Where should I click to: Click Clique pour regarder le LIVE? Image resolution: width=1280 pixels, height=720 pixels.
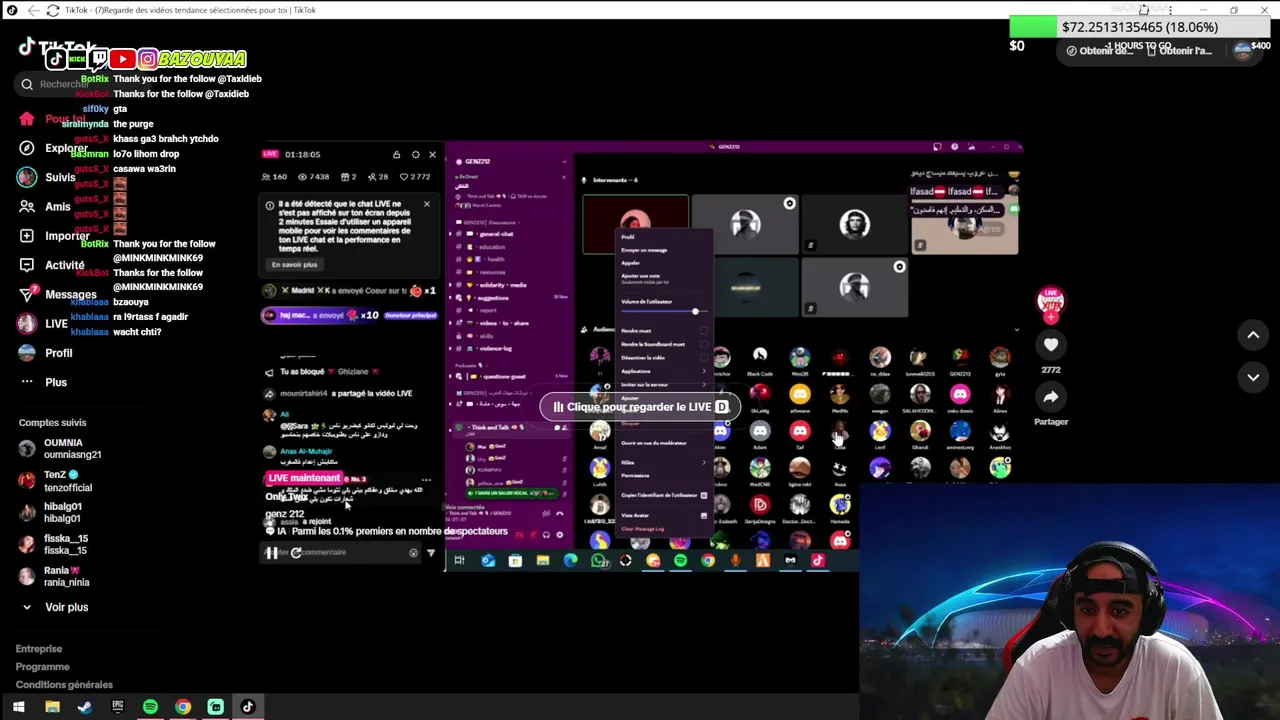640,407
